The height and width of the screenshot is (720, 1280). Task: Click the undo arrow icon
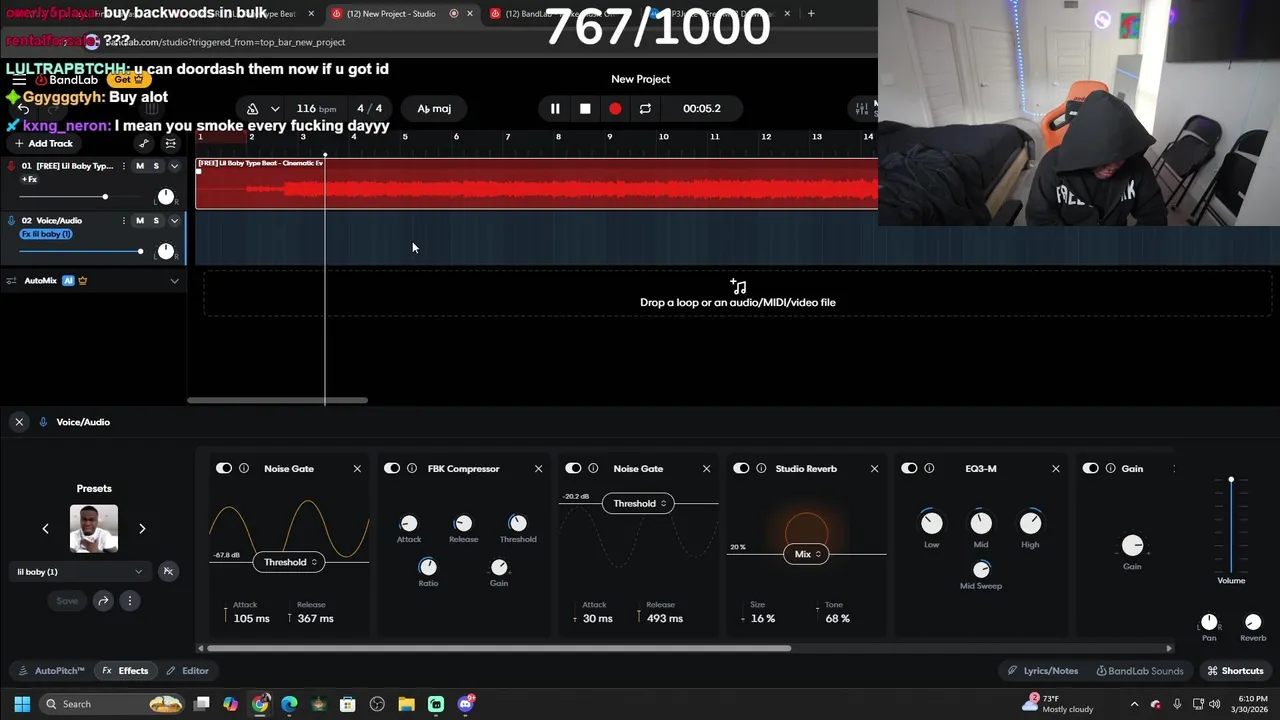[x=23, y=108]
